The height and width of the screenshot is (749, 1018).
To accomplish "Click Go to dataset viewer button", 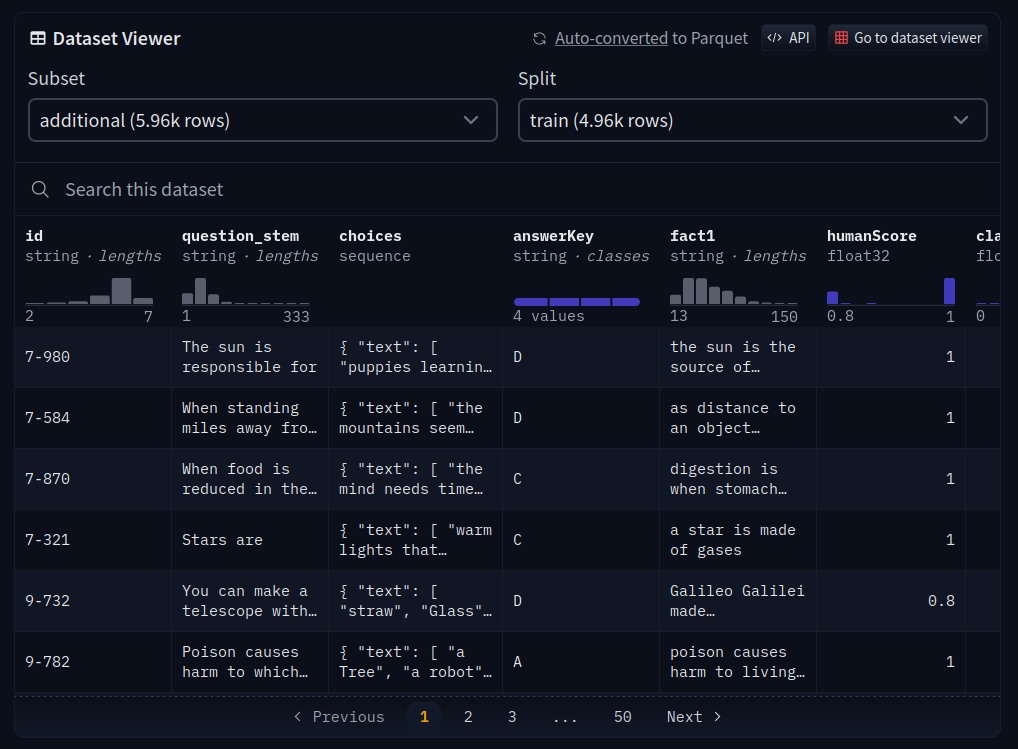I will (907, 38).
